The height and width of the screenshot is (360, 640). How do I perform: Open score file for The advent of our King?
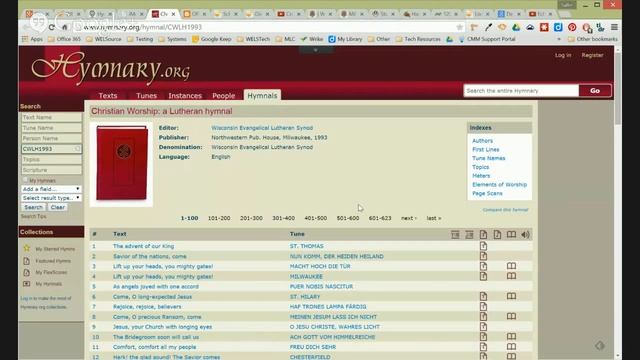(x=483, y=246)
